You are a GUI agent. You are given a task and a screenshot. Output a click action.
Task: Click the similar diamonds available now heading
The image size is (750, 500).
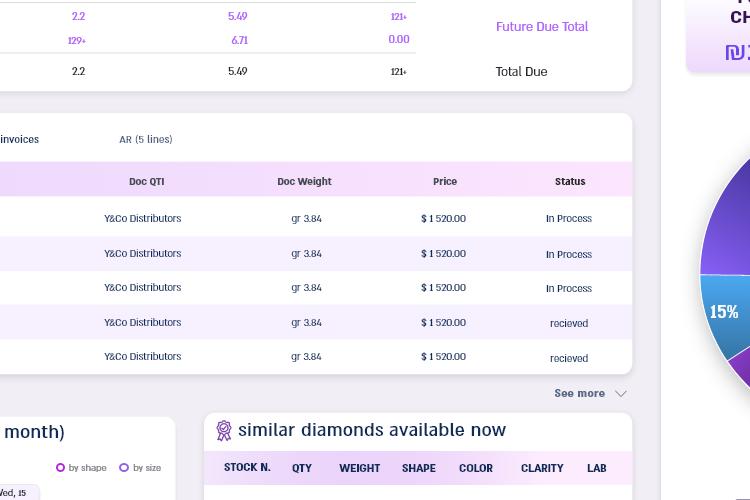click(372, 430)
